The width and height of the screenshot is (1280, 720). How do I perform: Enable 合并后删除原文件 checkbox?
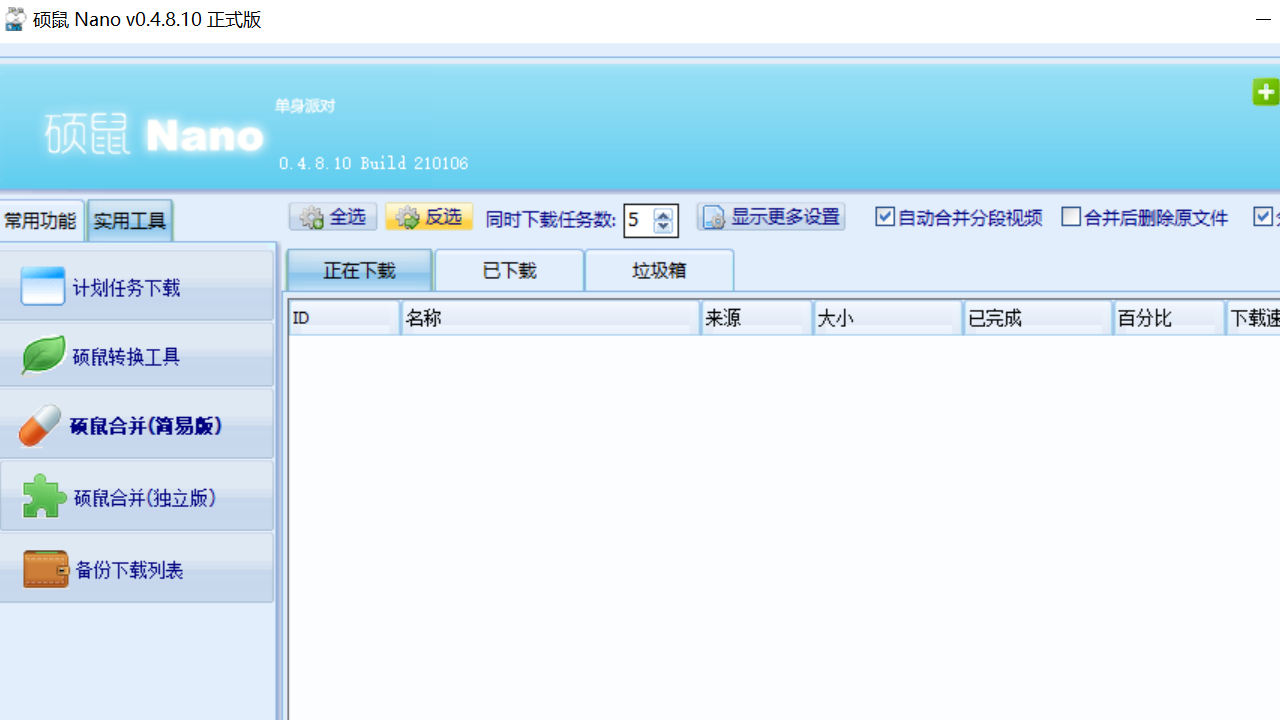click(x=1071, y=217)
